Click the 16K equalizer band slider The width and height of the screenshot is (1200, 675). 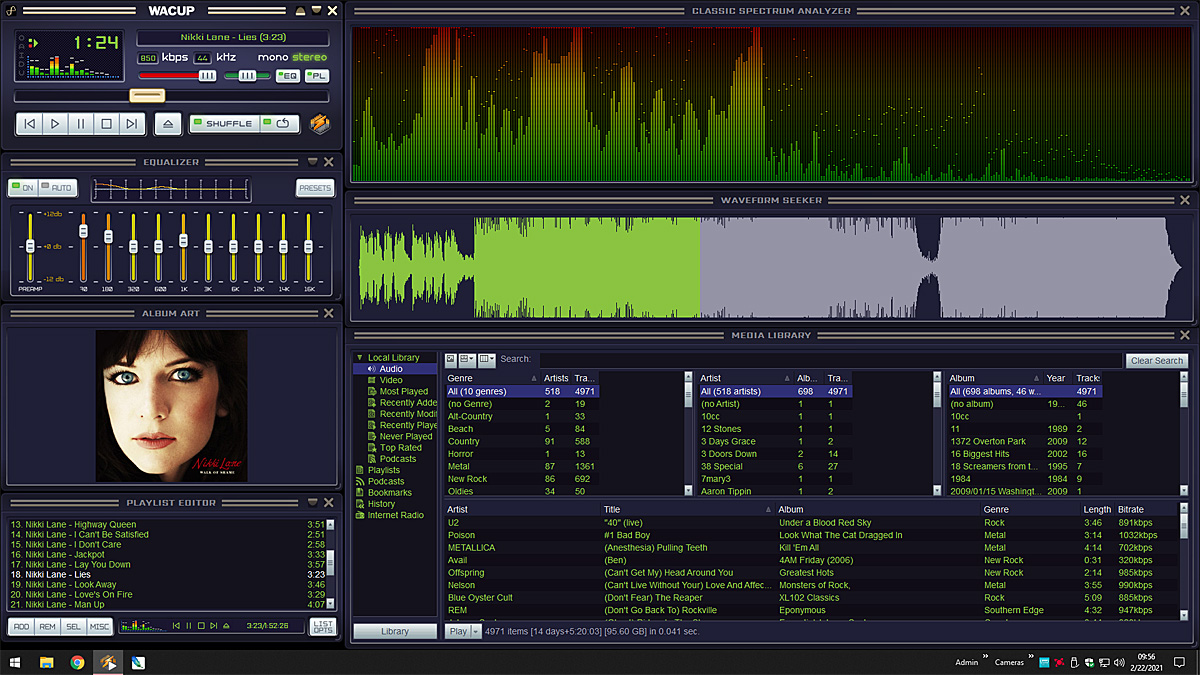tap(309, 246)
